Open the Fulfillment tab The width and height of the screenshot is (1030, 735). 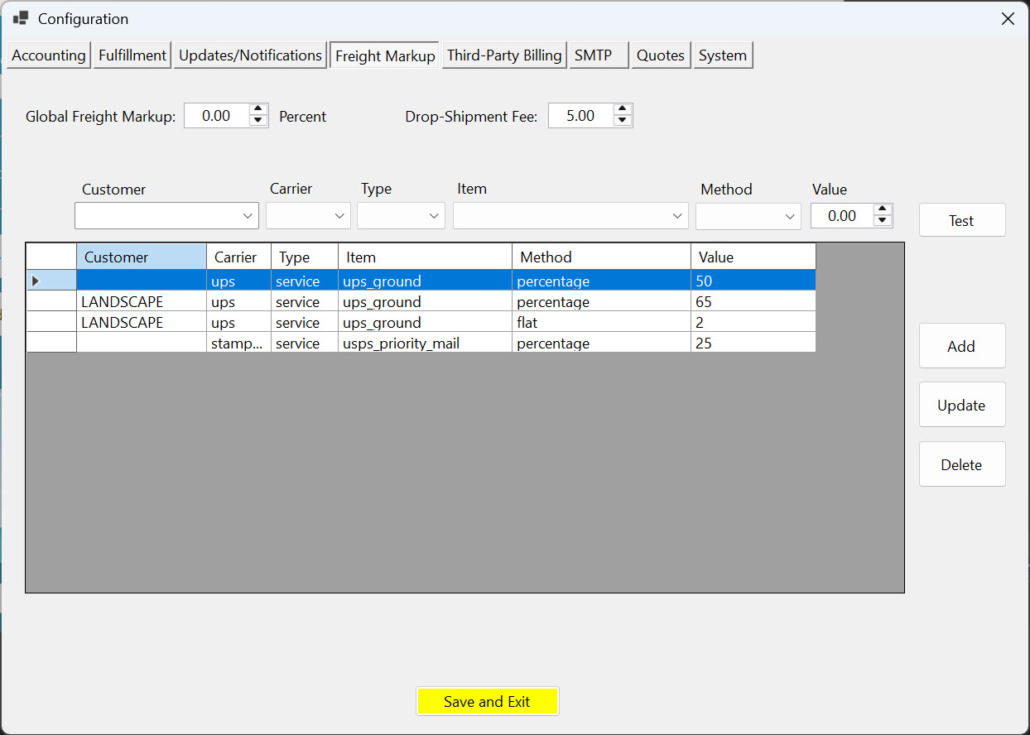132,55
